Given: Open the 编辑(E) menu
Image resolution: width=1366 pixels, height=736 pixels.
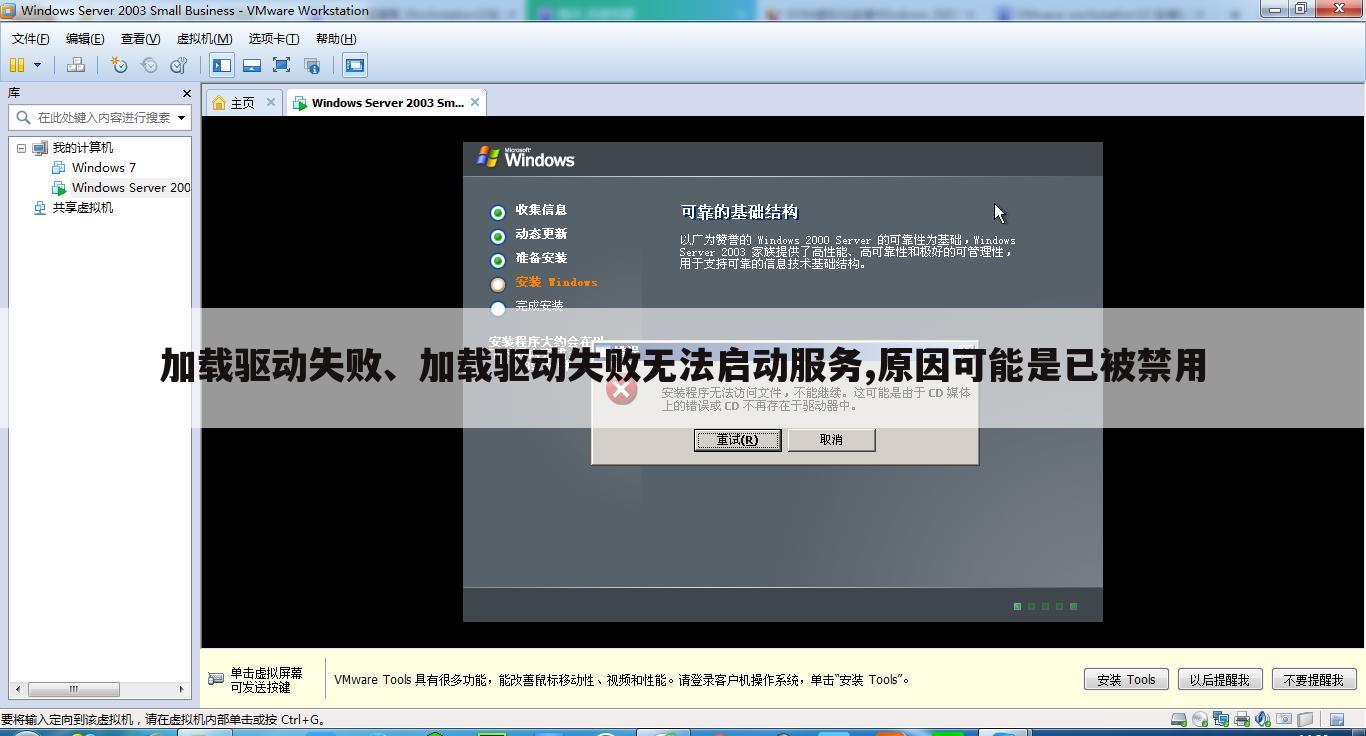Looking at the screenshot, I should pyautogui.click(x=85, y=38).
